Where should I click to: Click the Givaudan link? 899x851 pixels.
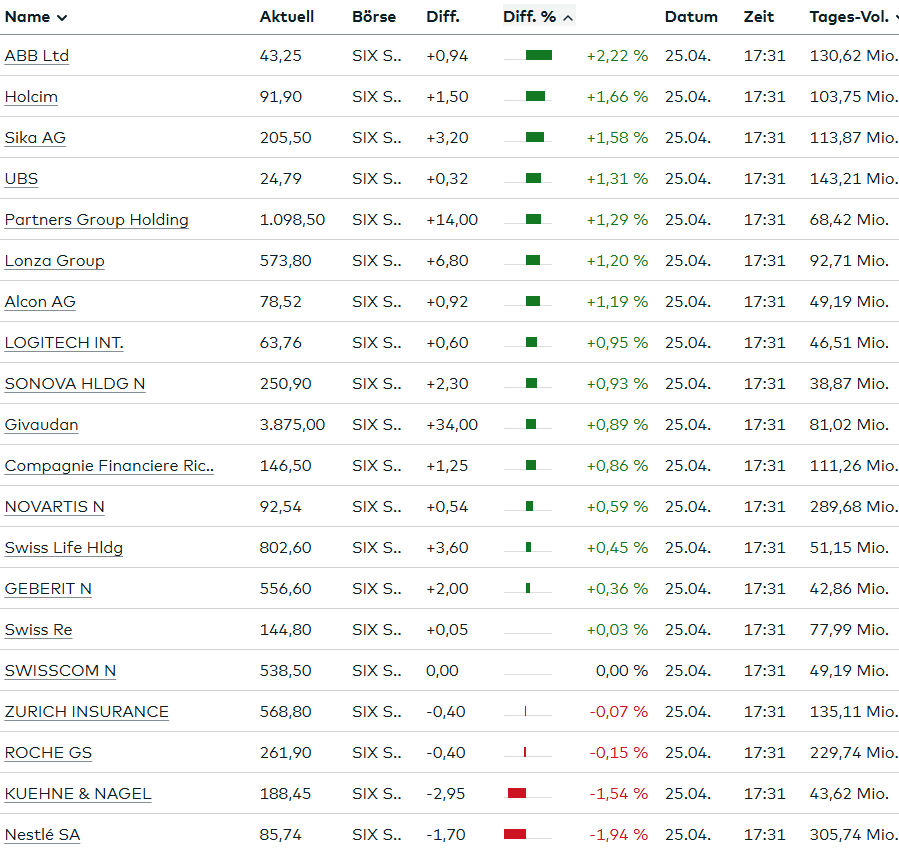[41, 425]
